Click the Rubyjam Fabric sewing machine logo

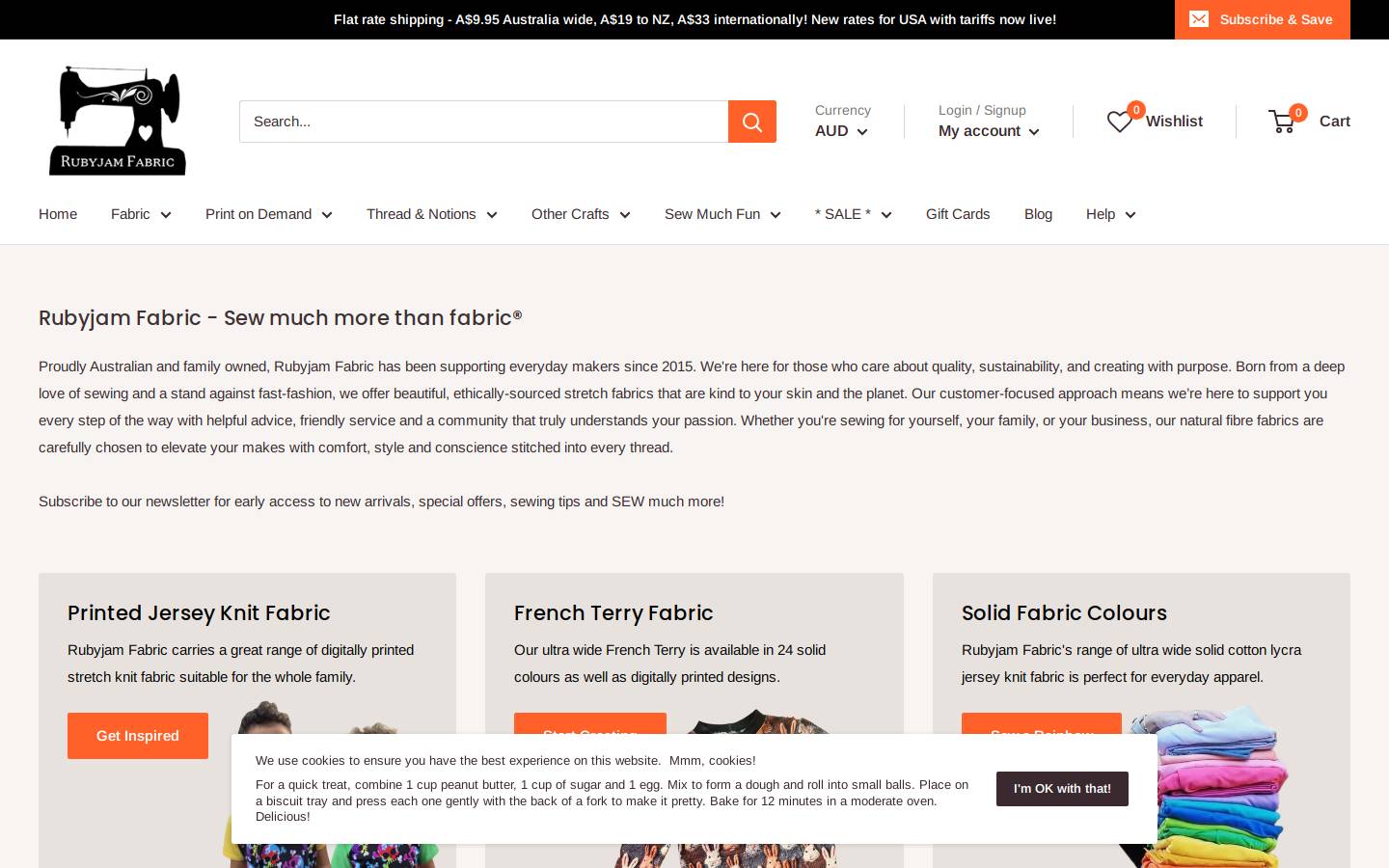[118, 121]
